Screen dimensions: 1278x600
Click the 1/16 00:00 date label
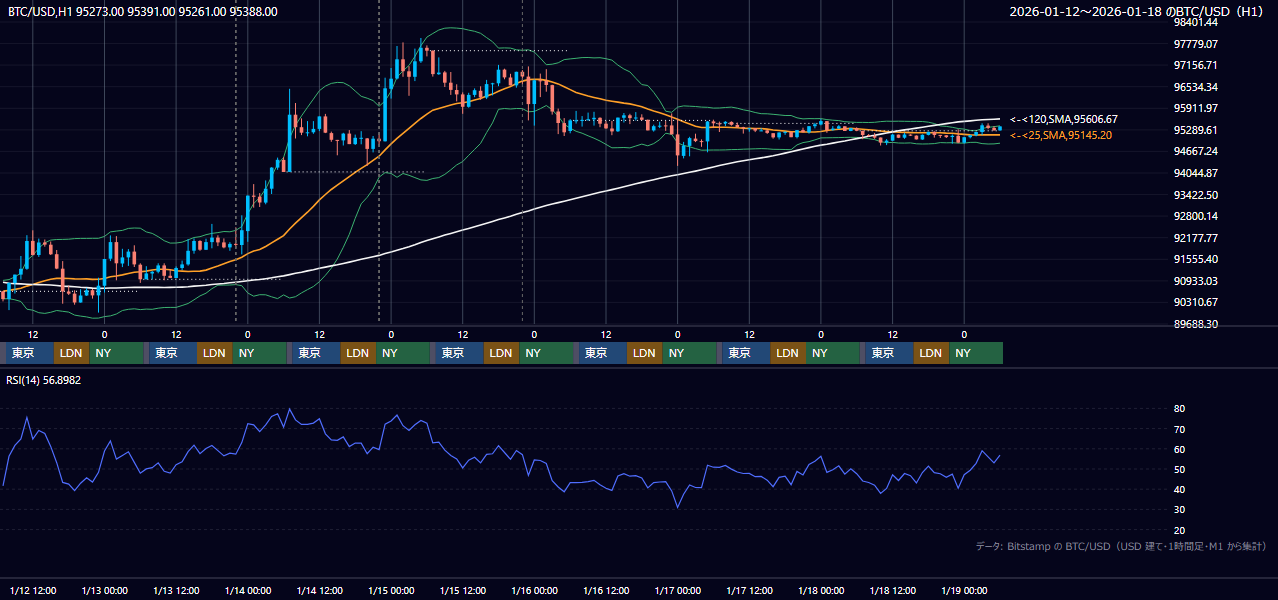534,590
